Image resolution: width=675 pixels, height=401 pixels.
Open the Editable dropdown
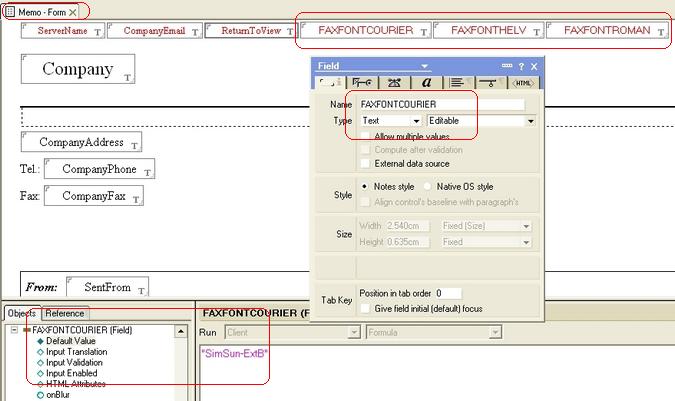point(531,121)
